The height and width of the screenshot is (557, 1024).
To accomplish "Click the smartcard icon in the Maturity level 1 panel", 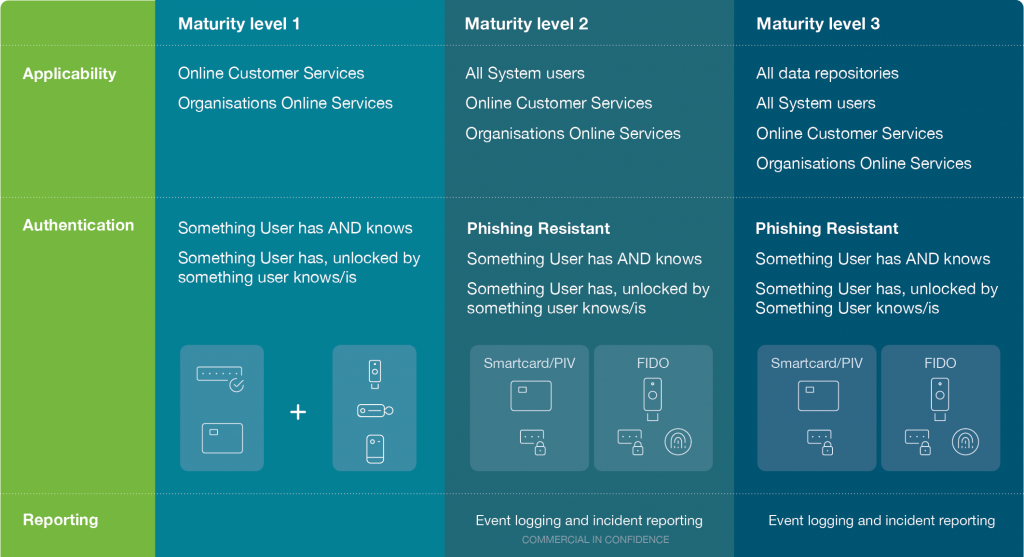I will 221,438.
